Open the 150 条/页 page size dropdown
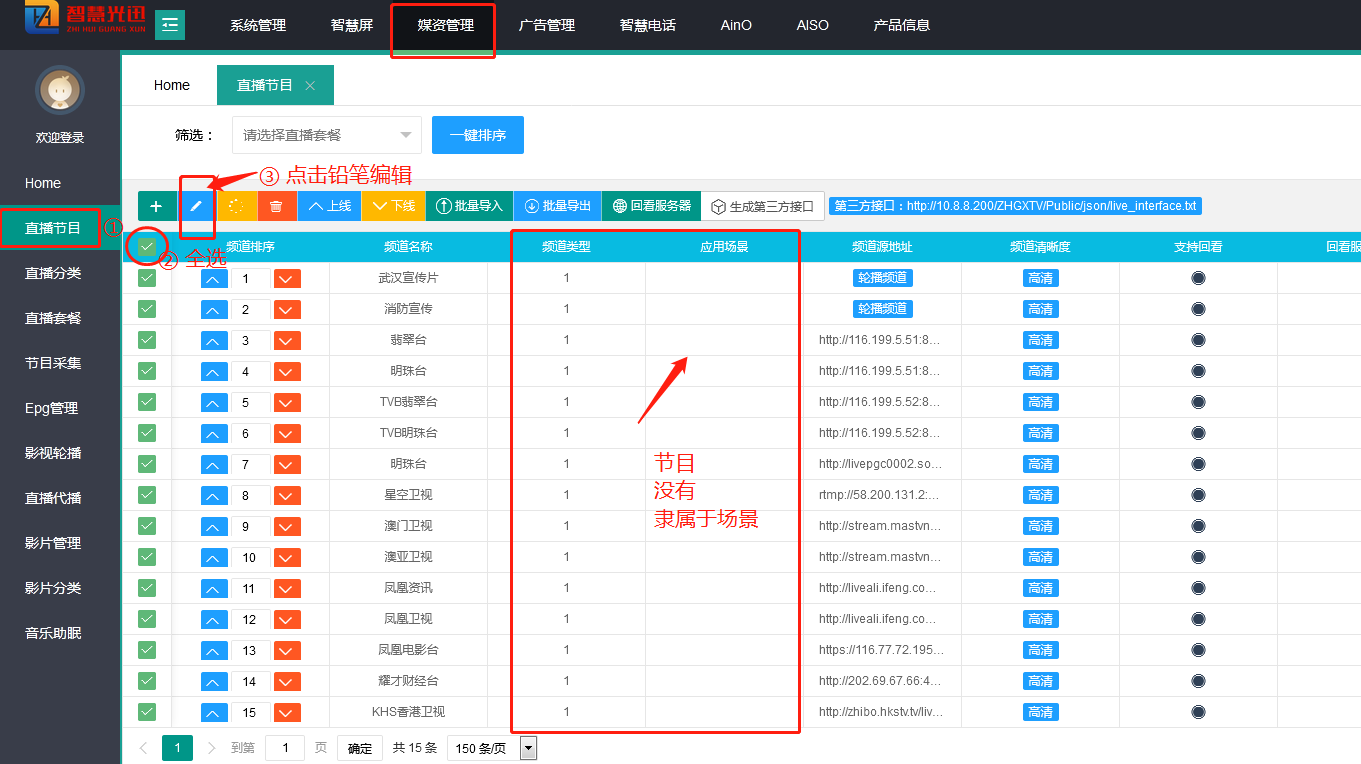1361x764 pixels. click(x=495, y=748)
